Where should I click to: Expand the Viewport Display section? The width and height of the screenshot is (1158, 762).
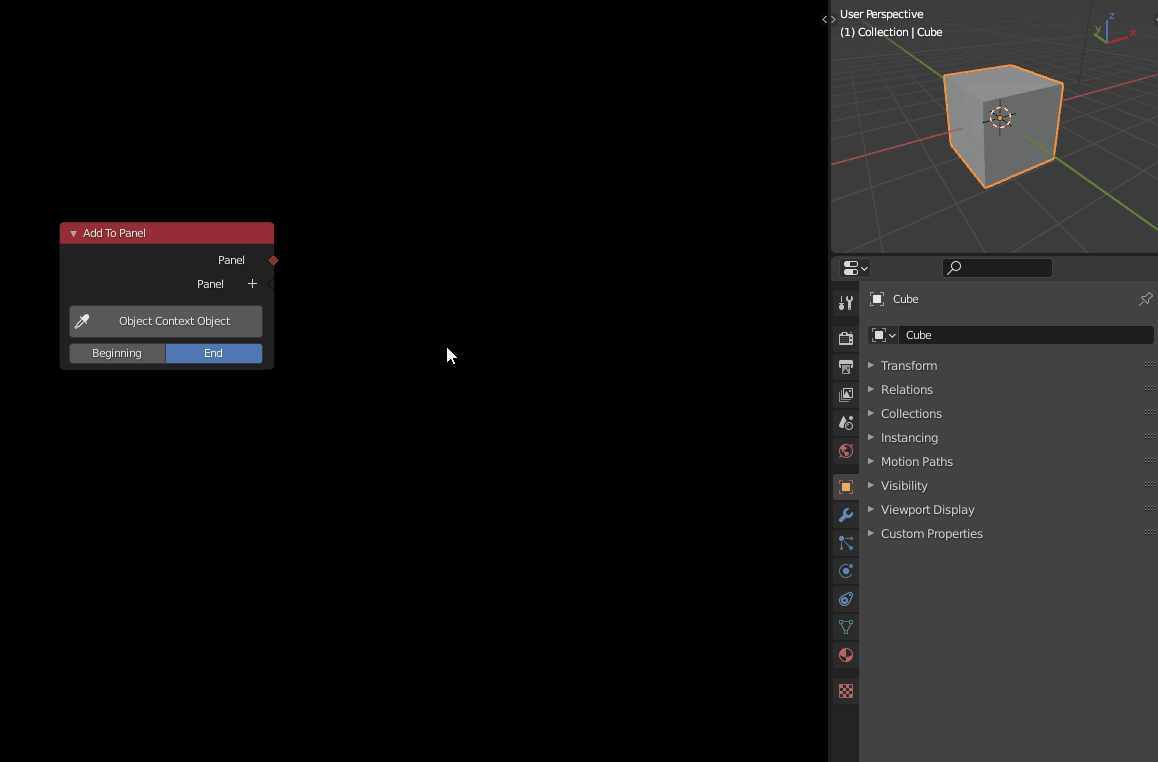(x=928, y=509)
